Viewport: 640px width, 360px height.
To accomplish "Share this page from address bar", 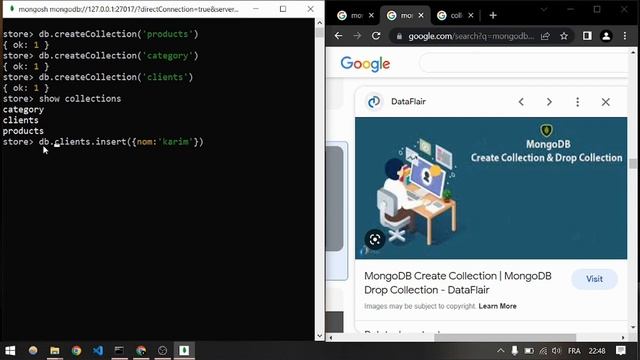I will [545, 36].
